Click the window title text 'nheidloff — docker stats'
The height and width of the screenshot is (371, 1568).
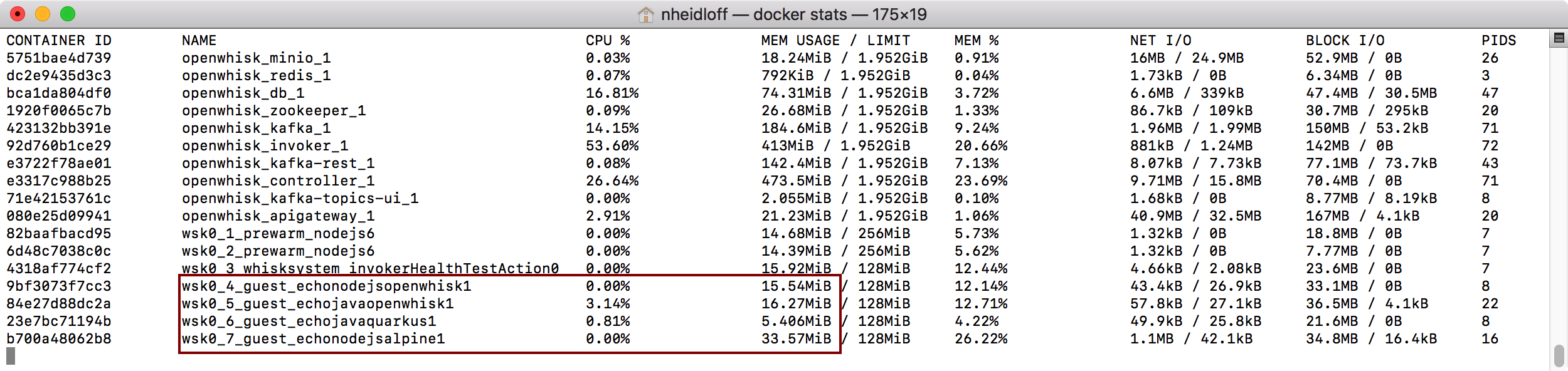point(754,14)
